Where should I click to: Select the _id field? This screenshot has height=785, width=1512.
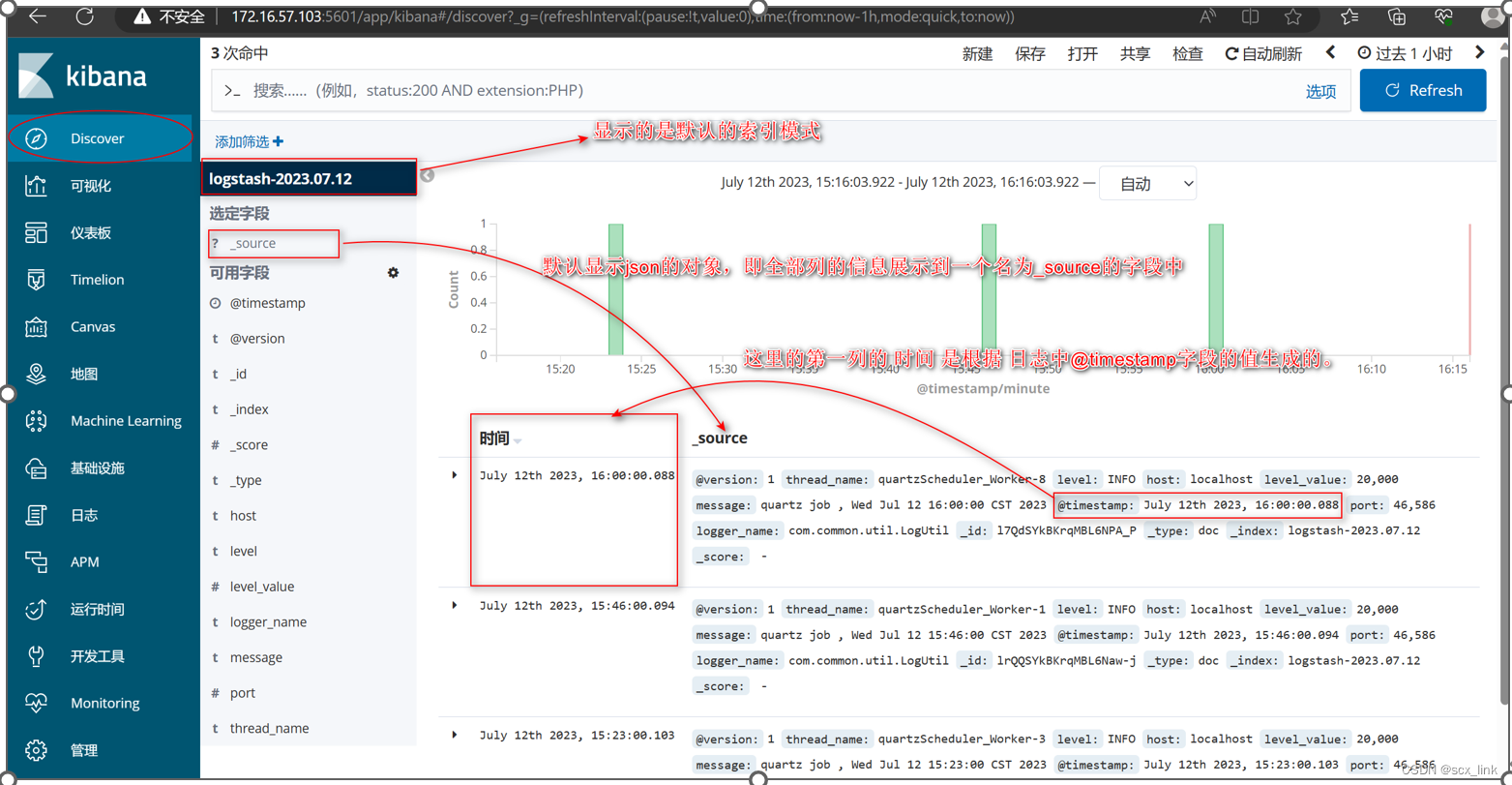[x=238, y=374]
